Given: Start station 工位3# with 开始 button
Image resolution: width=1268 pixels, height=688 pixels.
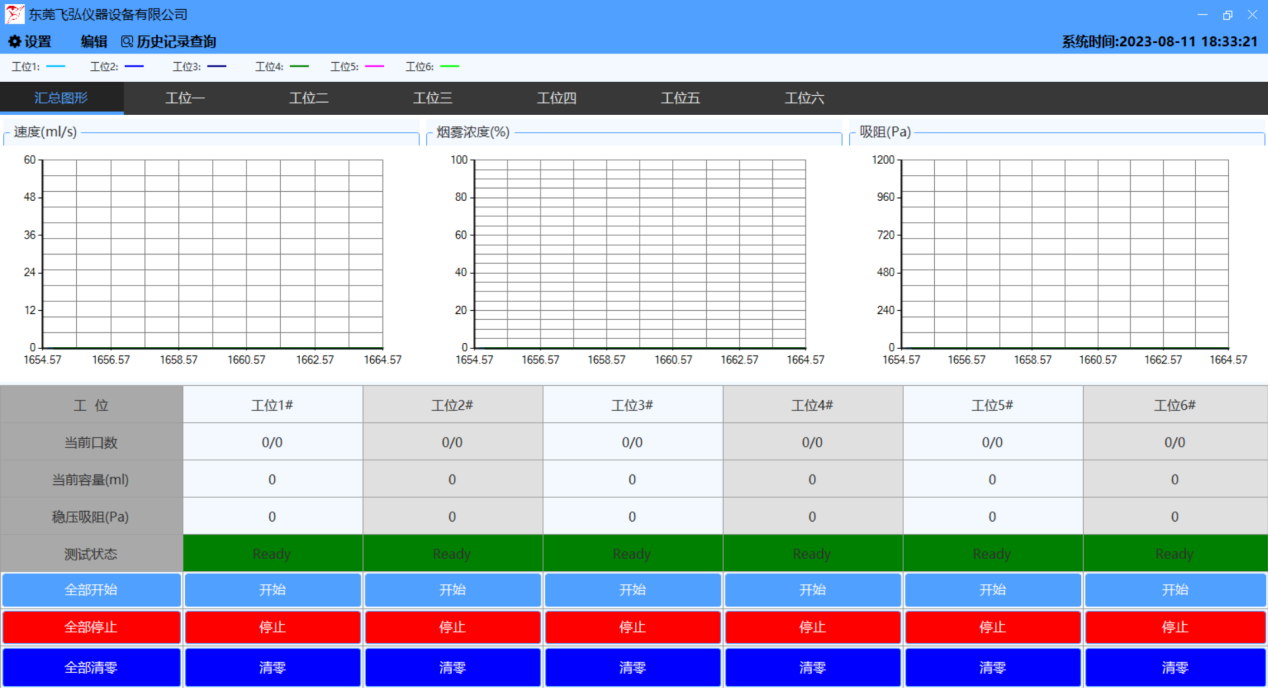Looking at the screenshot, I should (632, 590).
